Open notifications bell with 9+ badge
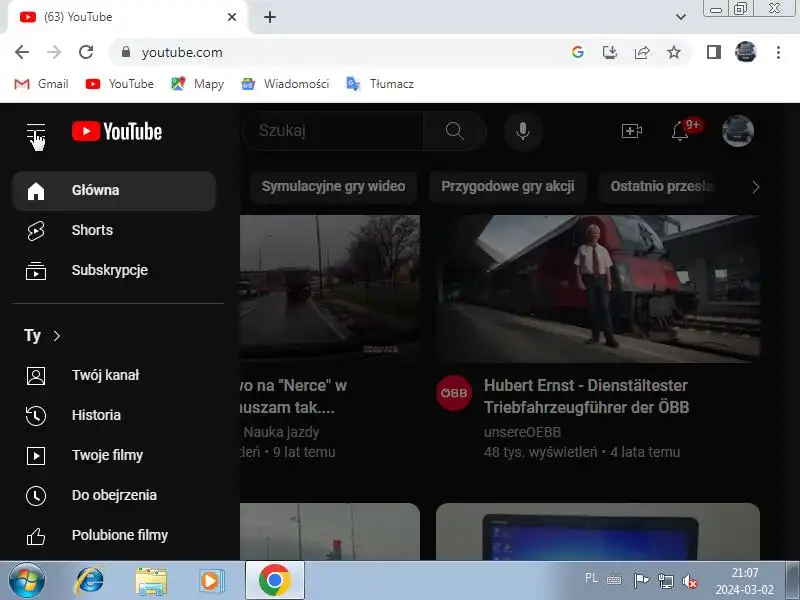 point(681,131)
